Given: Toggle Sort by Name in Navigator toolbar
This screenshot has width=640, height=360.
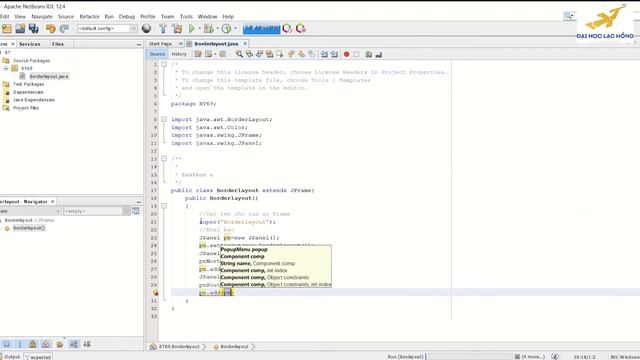Looking at the screenshot, I should point(74,344).
